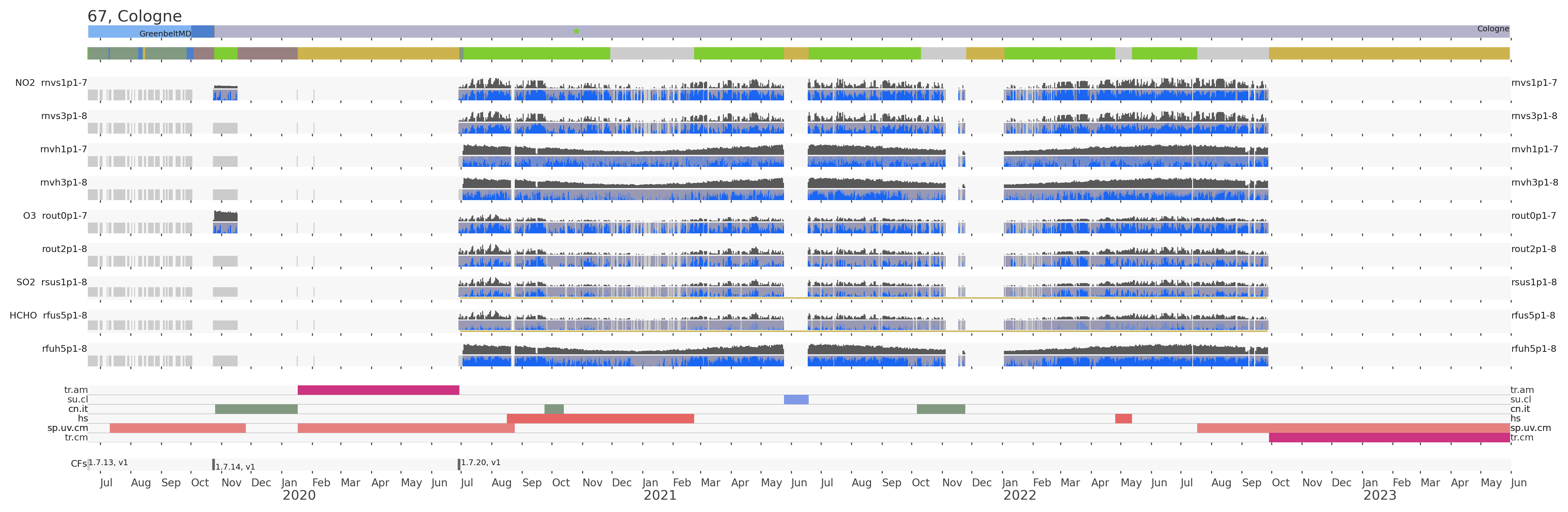Click the magenta tr.am status bar
The image size is (1568, 512).
378,390
